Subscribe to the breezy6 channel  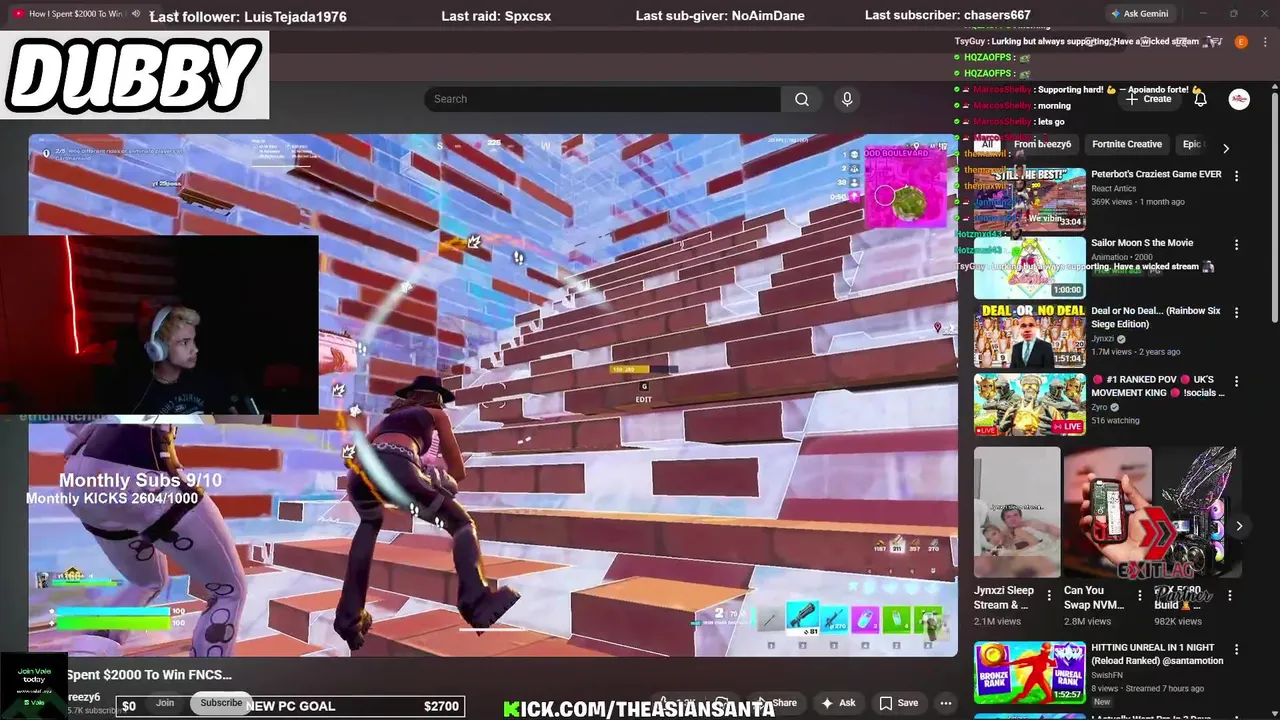pos(221,702)
